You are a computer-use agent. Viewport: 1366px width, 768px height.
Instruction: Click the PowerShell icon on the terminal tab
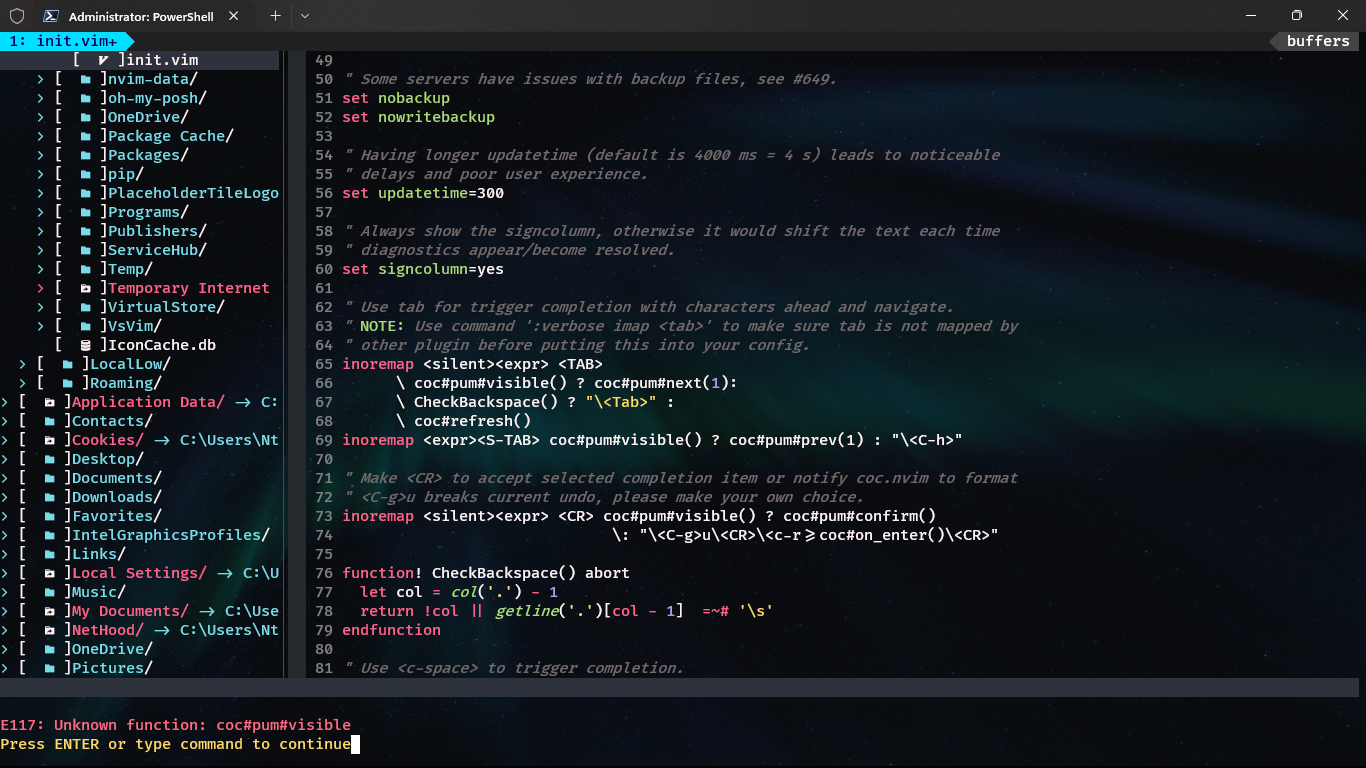[x=51, y=16]
